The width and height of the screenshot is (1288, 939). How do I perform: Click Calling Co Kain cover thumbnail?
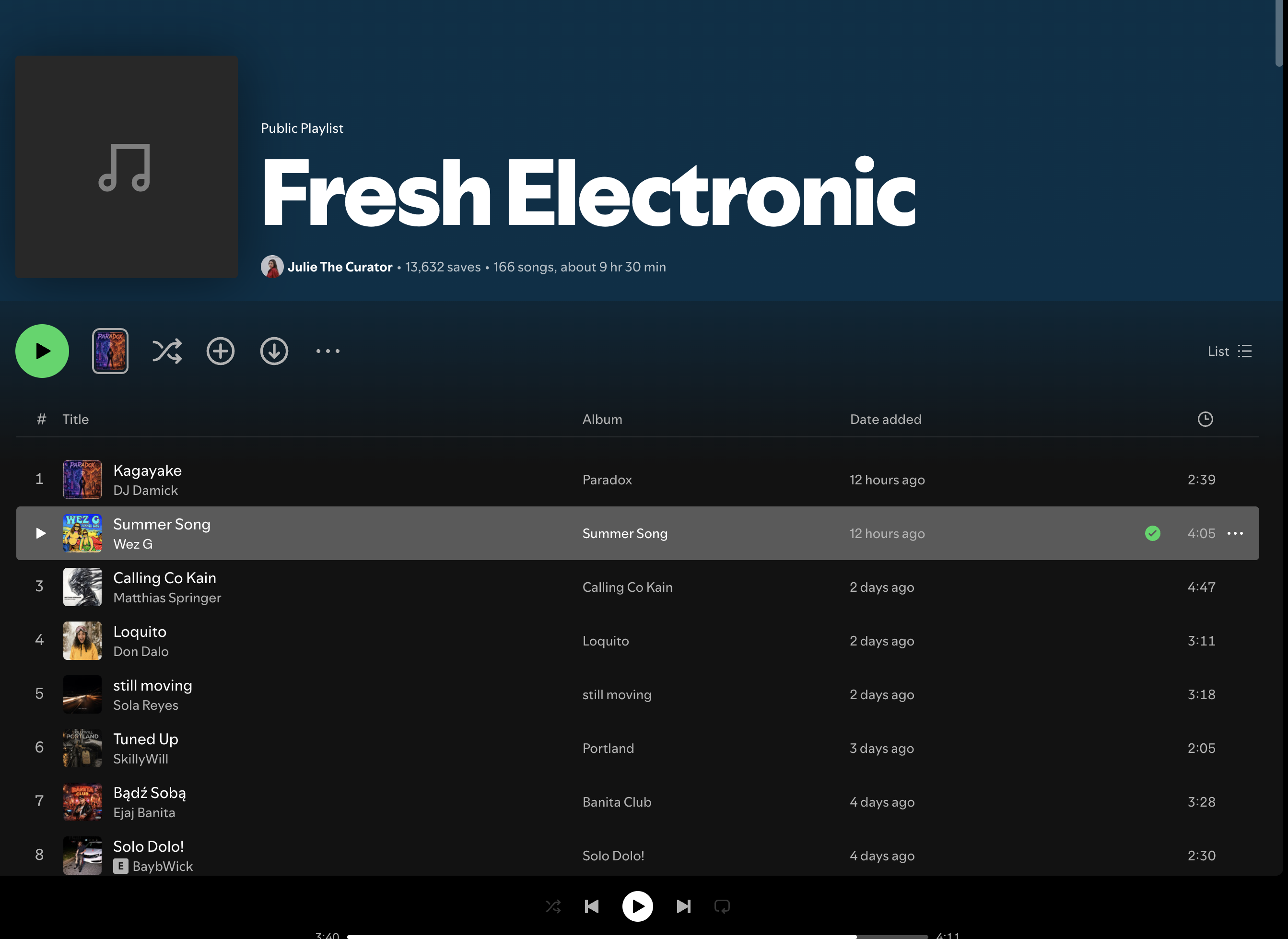click(82, 587)
